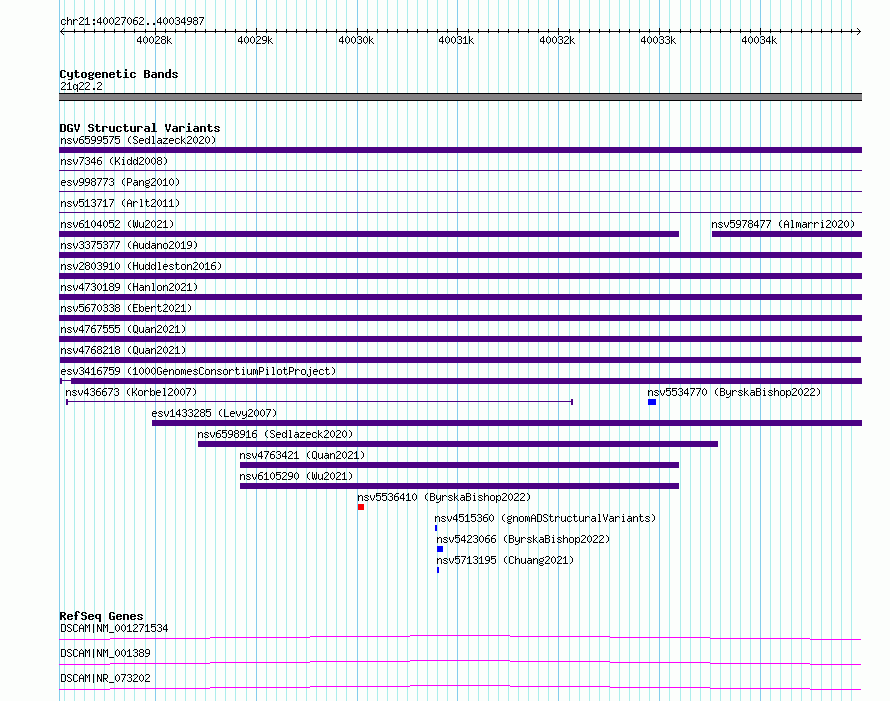This screenshot has height=701, width=890.
Task: Select the DGV Structural Variants track title
Action: pos(140,128)
